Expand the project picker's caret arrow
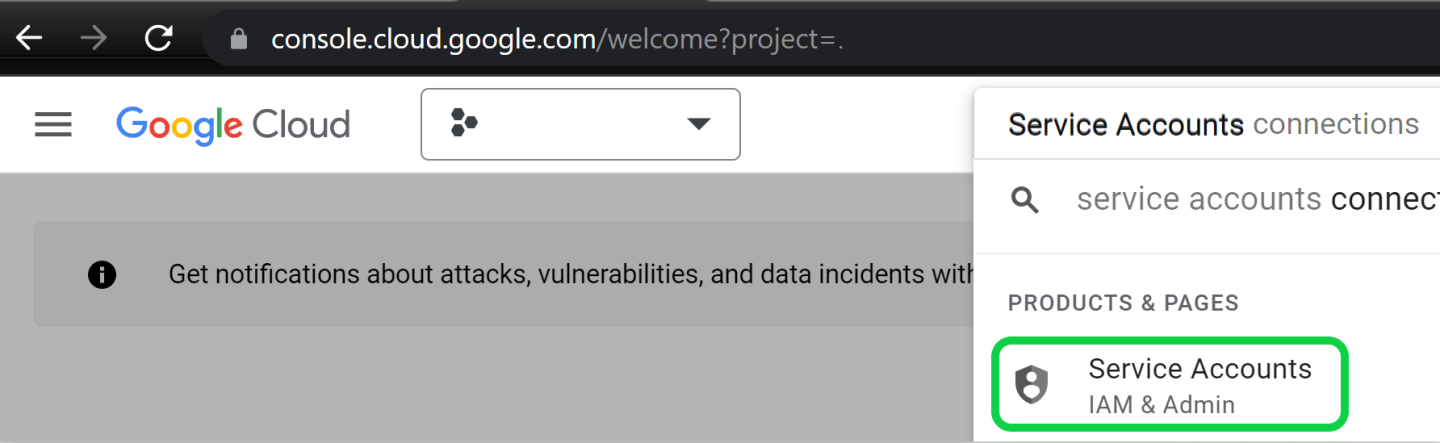 [x=698, y=124]
